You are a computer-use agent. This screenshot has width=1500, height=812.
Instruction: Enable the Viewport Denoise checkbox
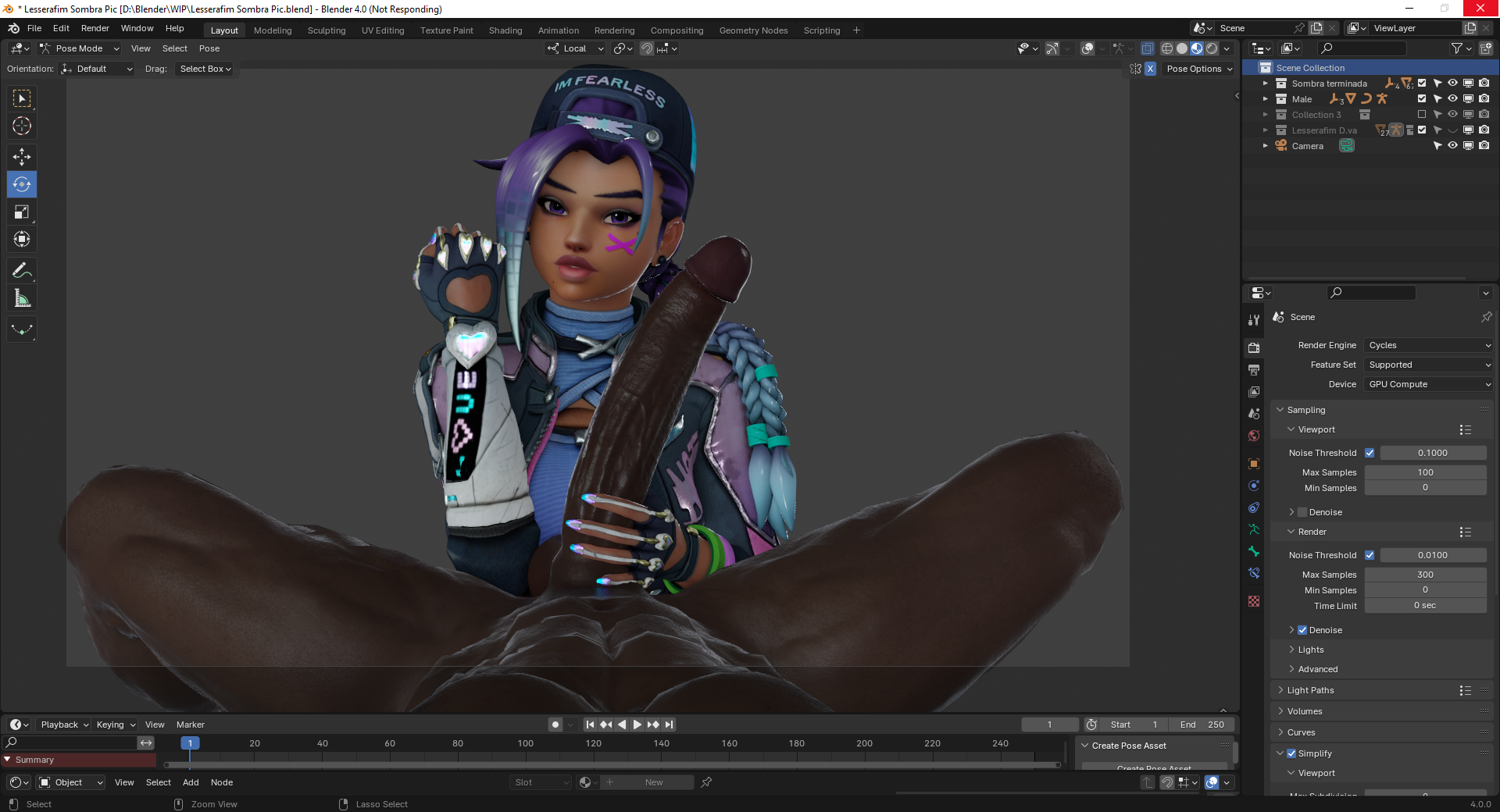coord(1302,512)
